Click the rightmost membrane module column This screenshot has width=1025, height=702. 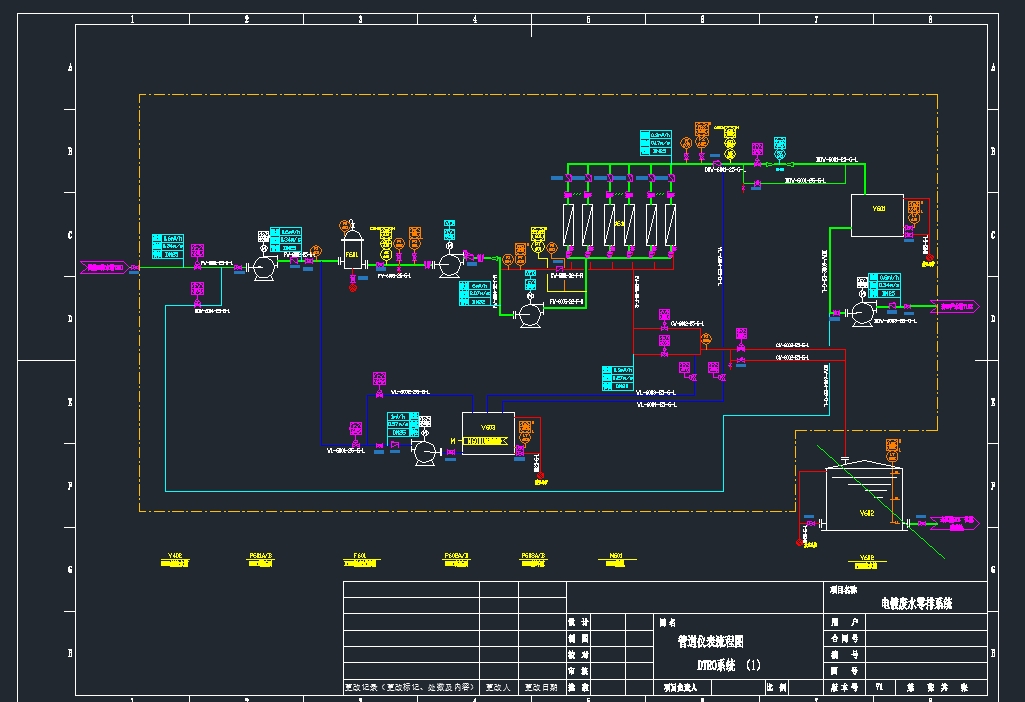[671, 225]
